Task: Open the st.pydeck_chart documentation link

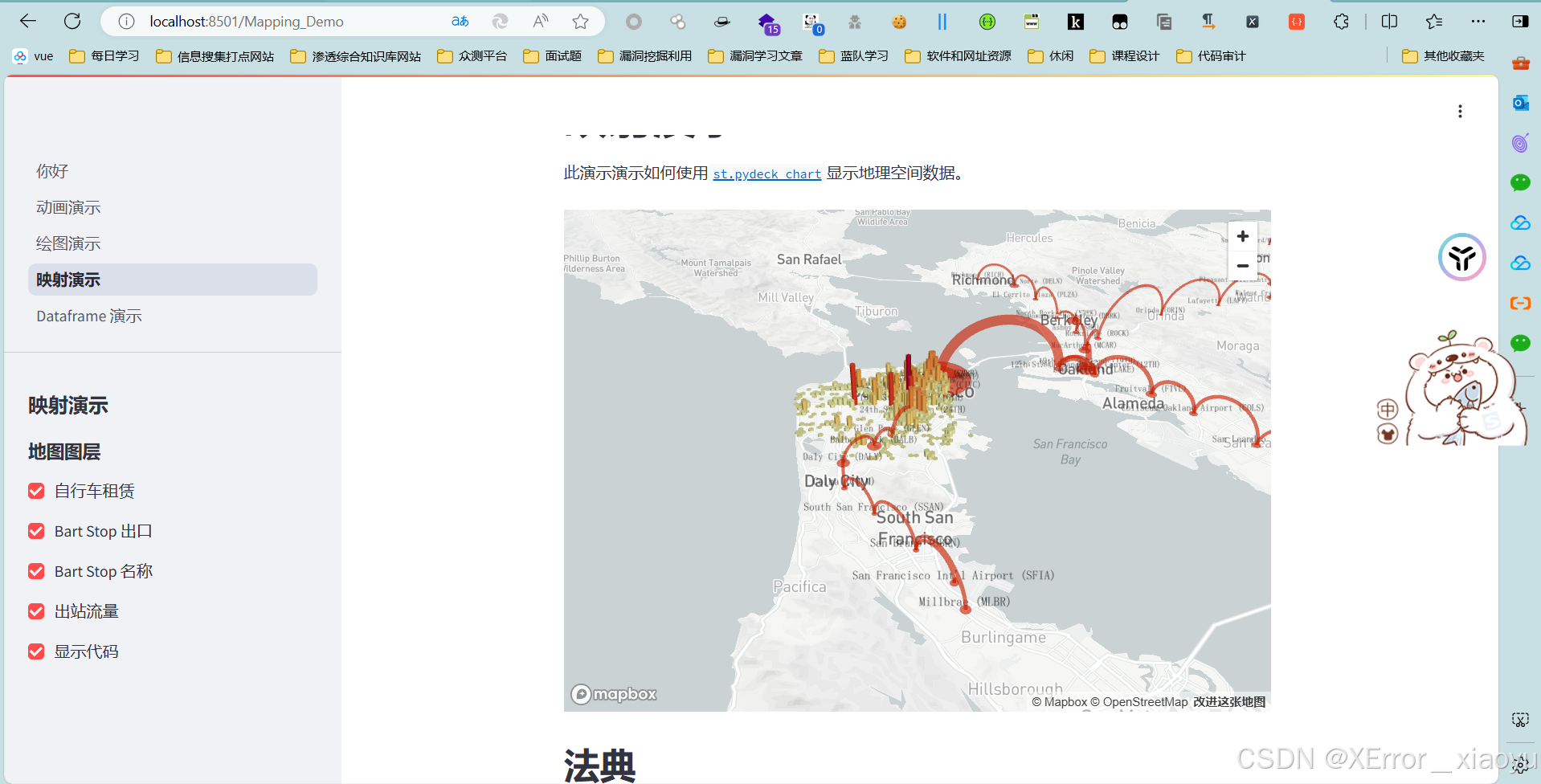Action: 766,174
